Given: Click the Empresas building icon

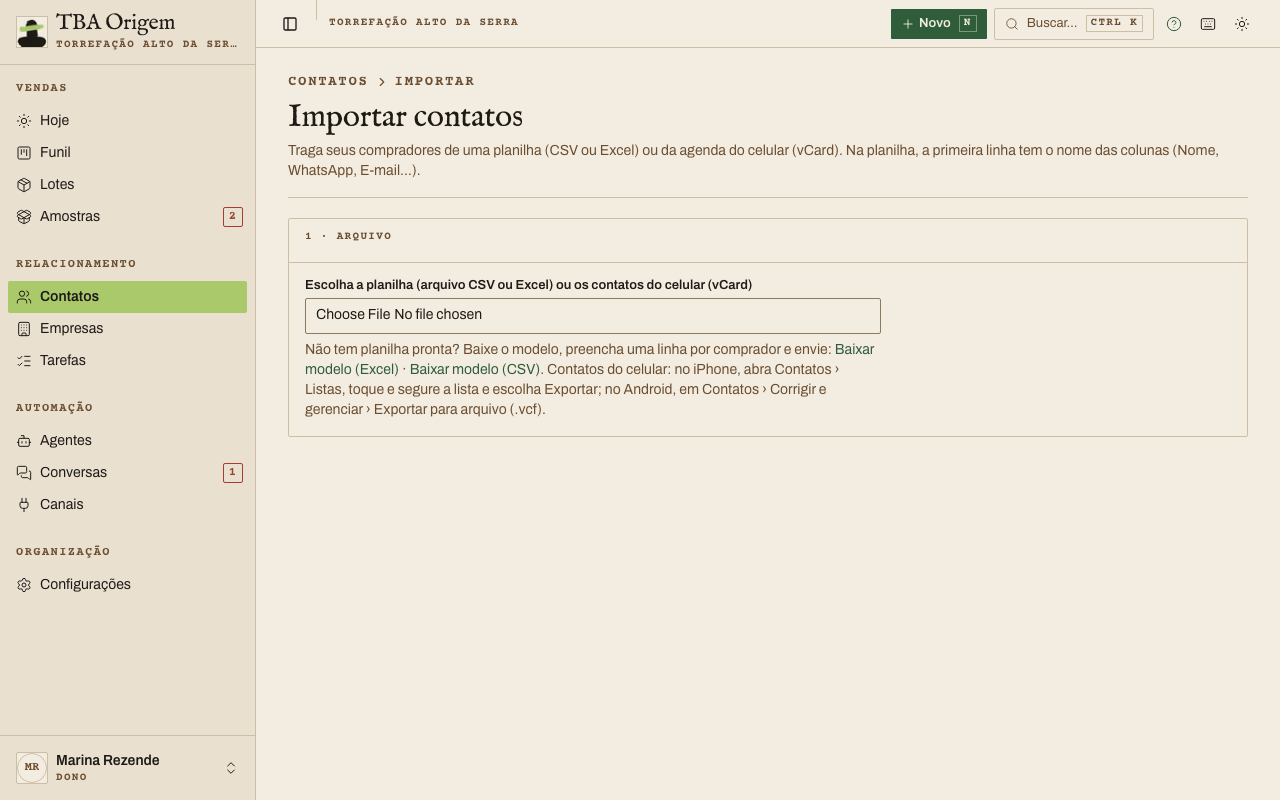Looking at the screenshot, I should click(x=24, y=328).
